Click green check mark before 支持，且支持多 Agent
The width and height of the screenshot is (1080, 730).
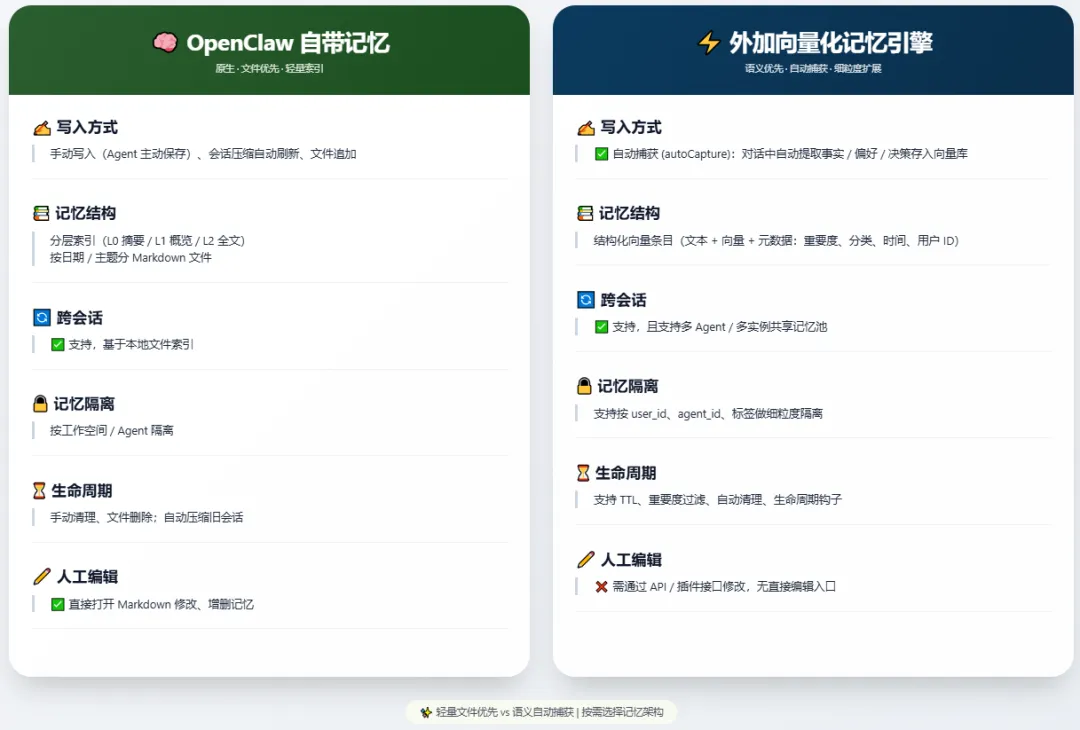tap(601, 326)
